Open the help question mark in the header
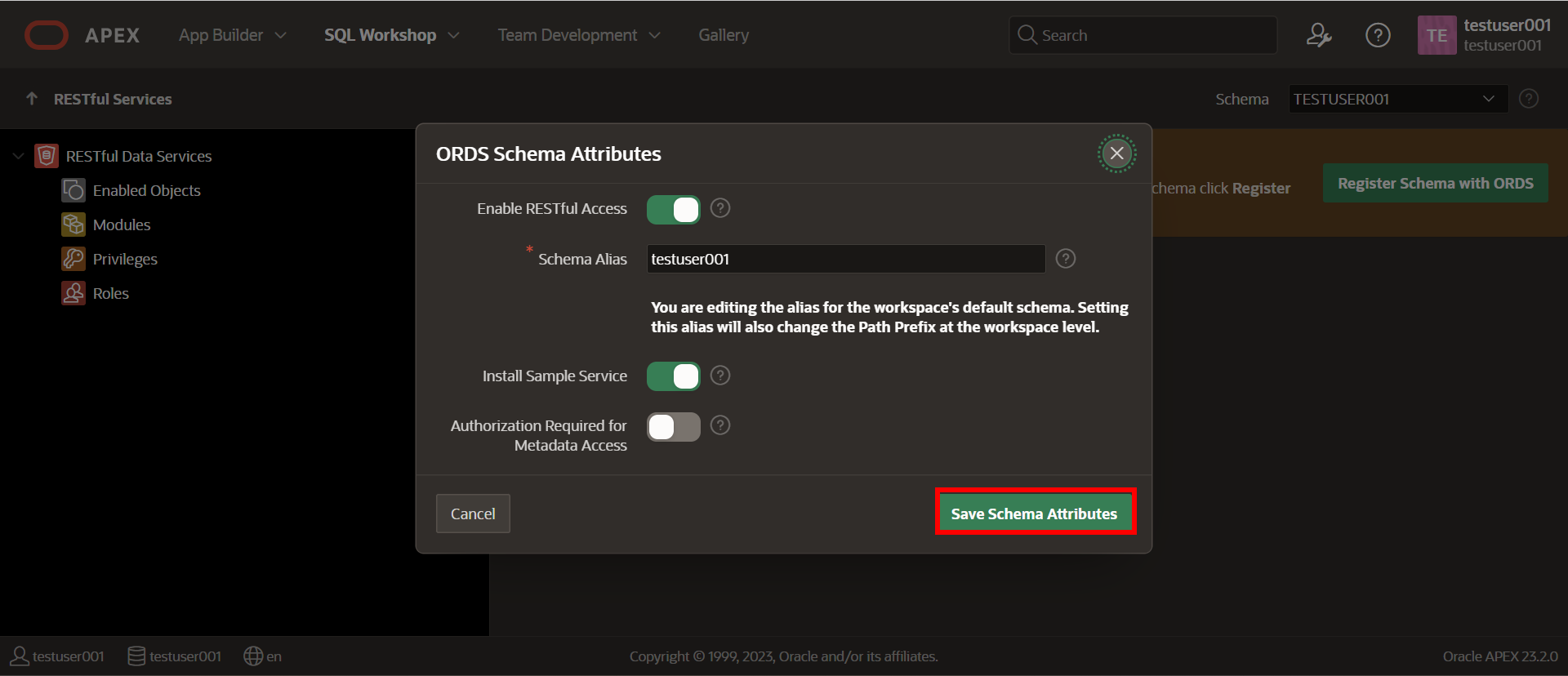 (1378, 35)
